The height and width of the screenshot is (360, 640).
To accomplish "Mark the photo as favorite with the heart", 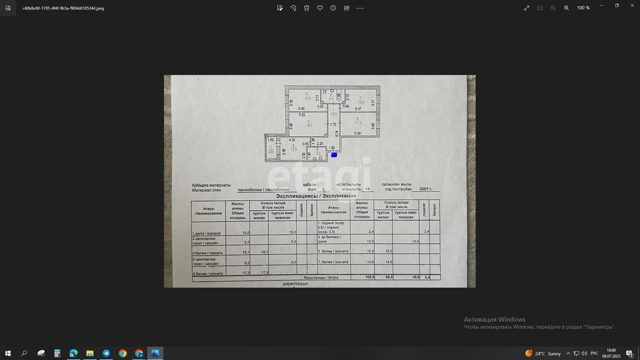I will 320,8.
